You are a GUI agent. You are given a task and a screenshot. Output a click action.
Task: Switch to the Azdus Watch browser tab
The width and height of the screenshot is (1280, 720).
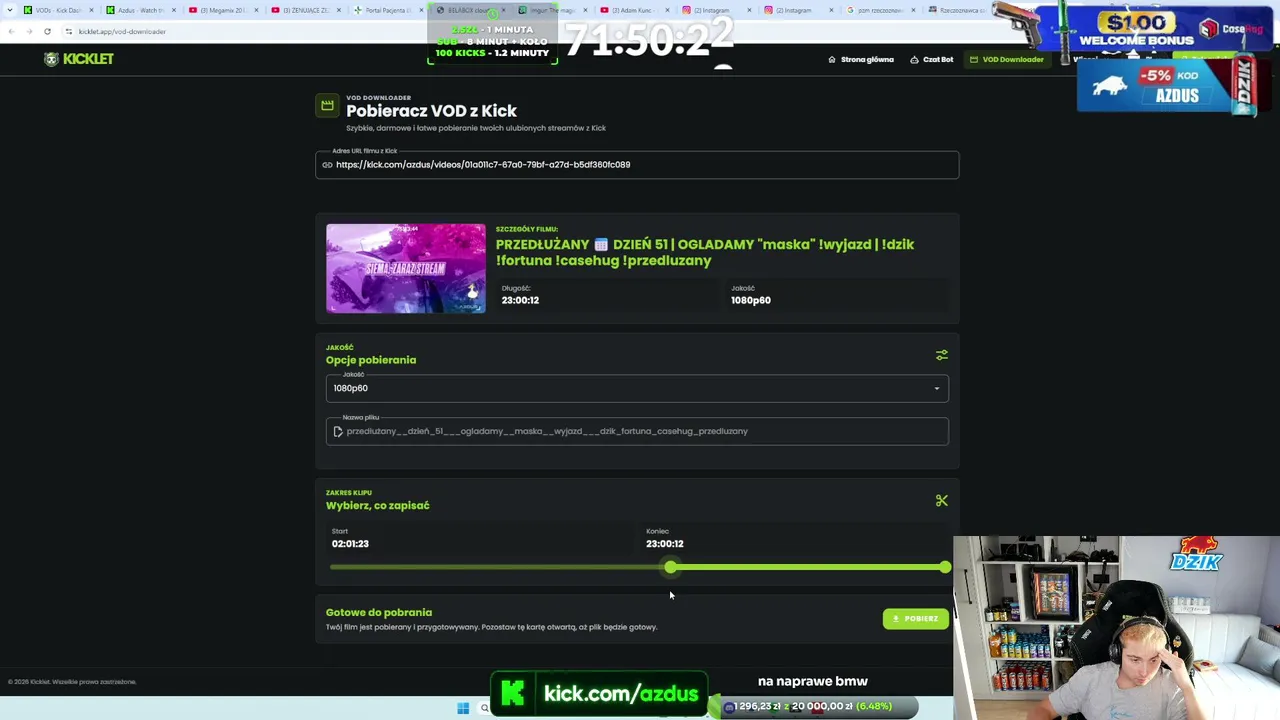point(139,10)
